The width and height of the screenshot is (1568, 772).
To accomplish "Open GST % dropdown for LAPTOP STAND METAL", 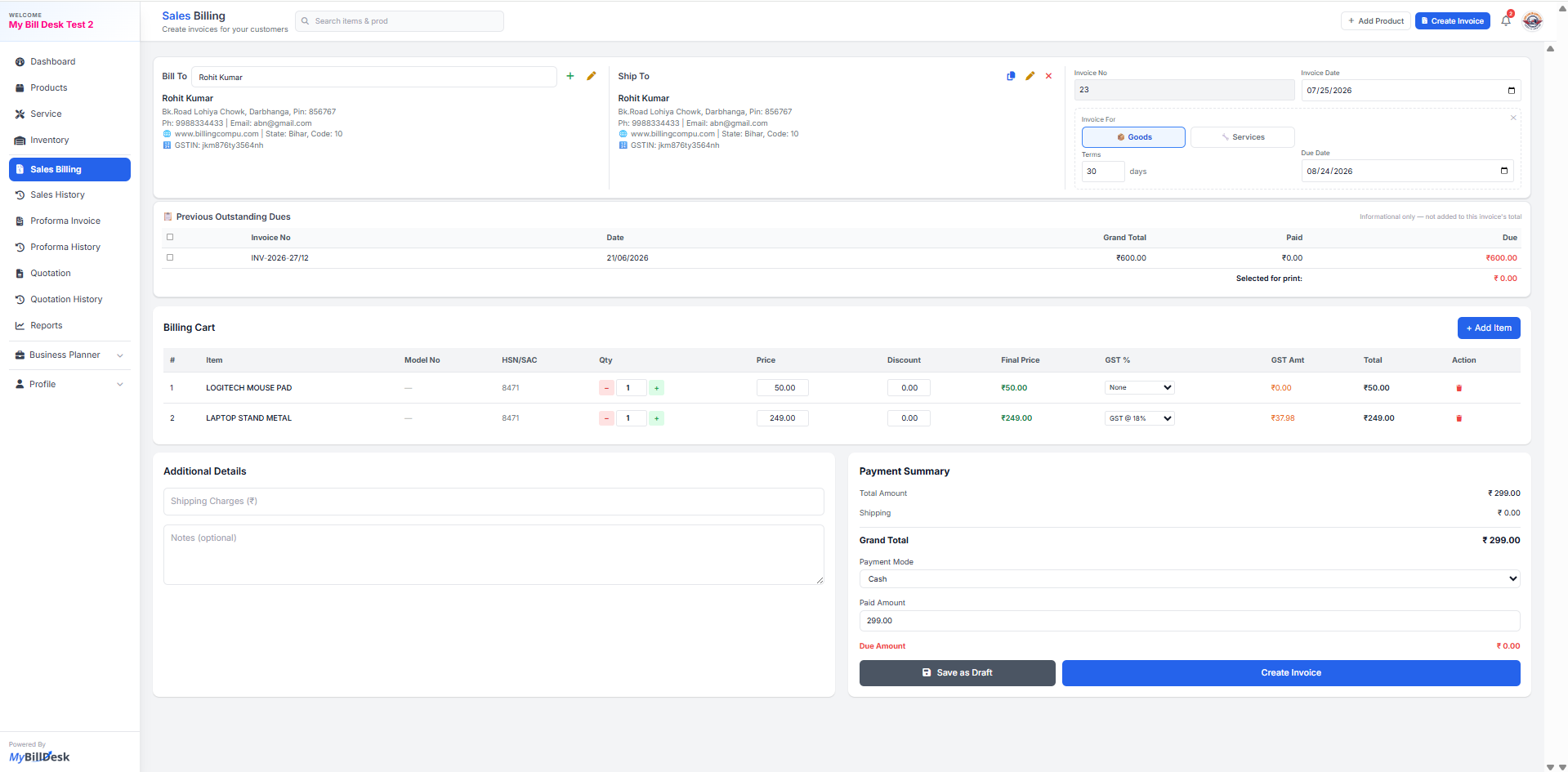I will [x=1140, y=418].
